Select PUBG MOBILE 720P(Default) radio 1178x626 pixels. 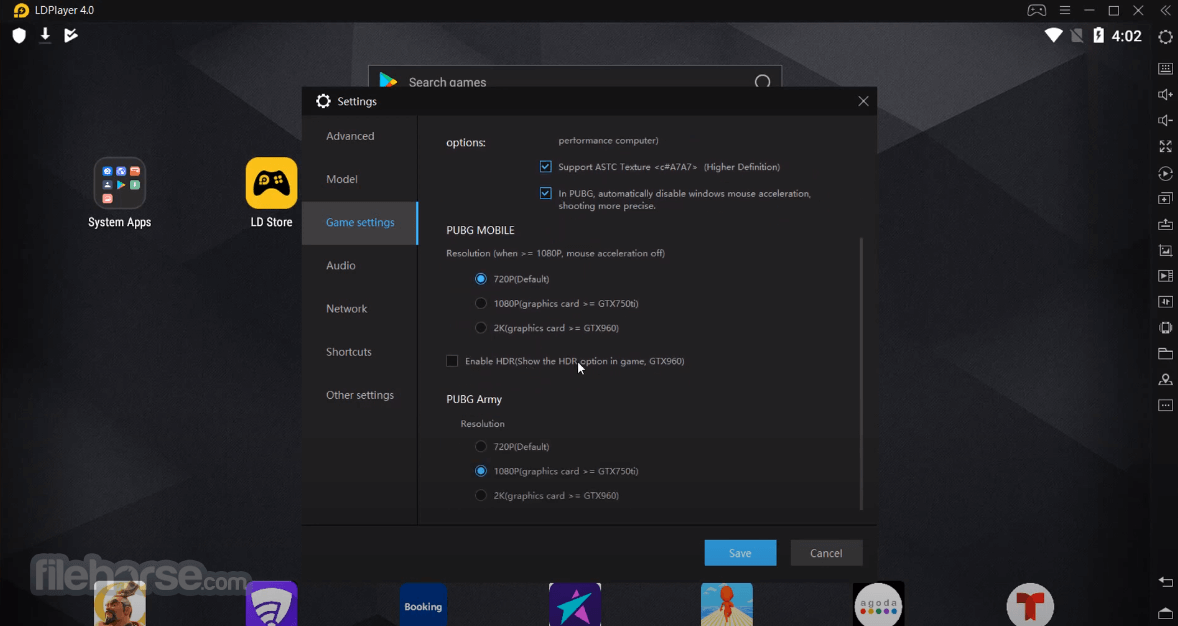coord(481,279)
